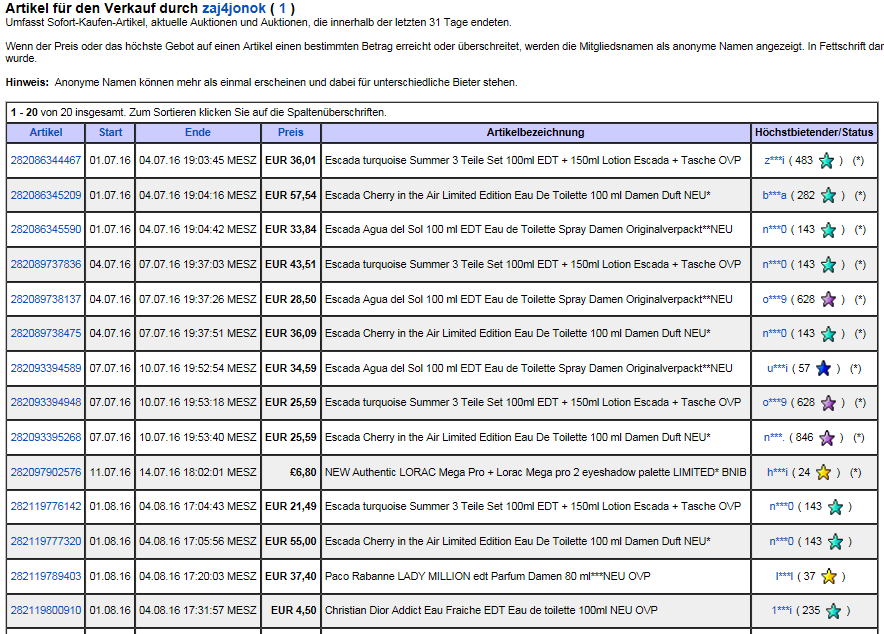
Task: Sort table by Artikel column
Action: click(x=46, y=132)
